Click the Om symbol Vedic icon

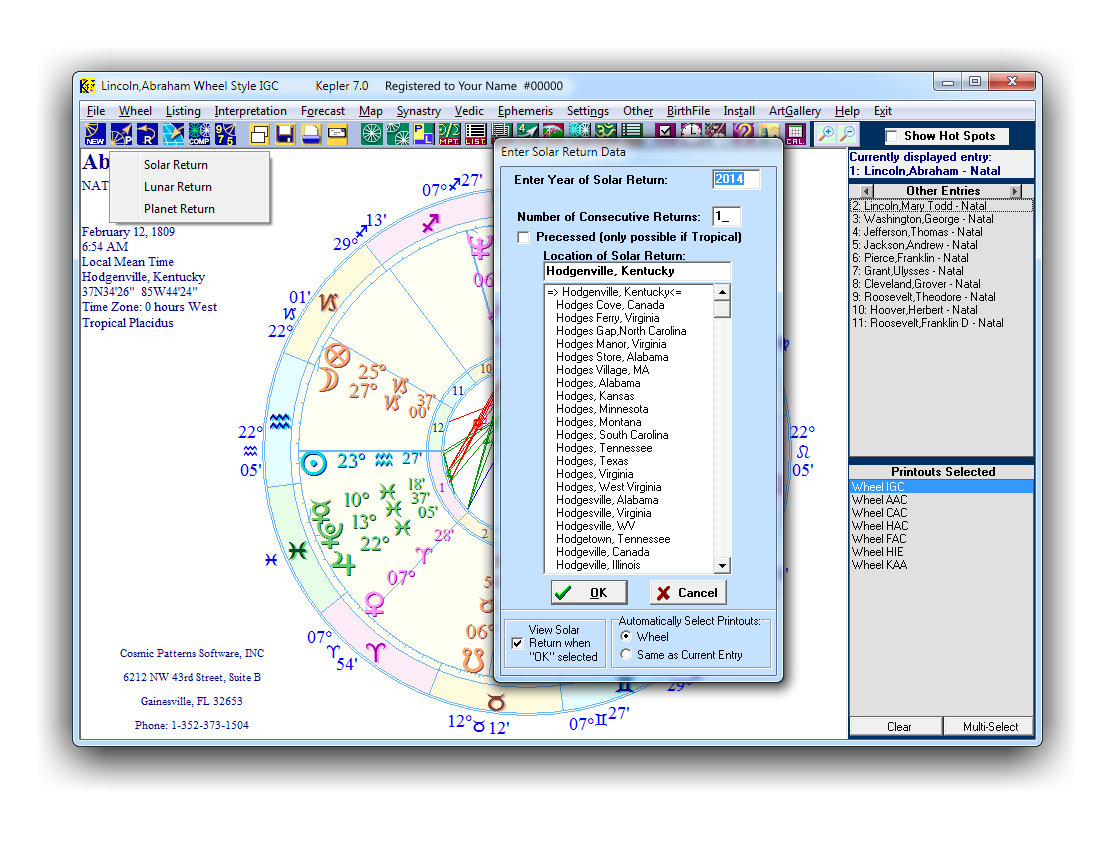605,130
